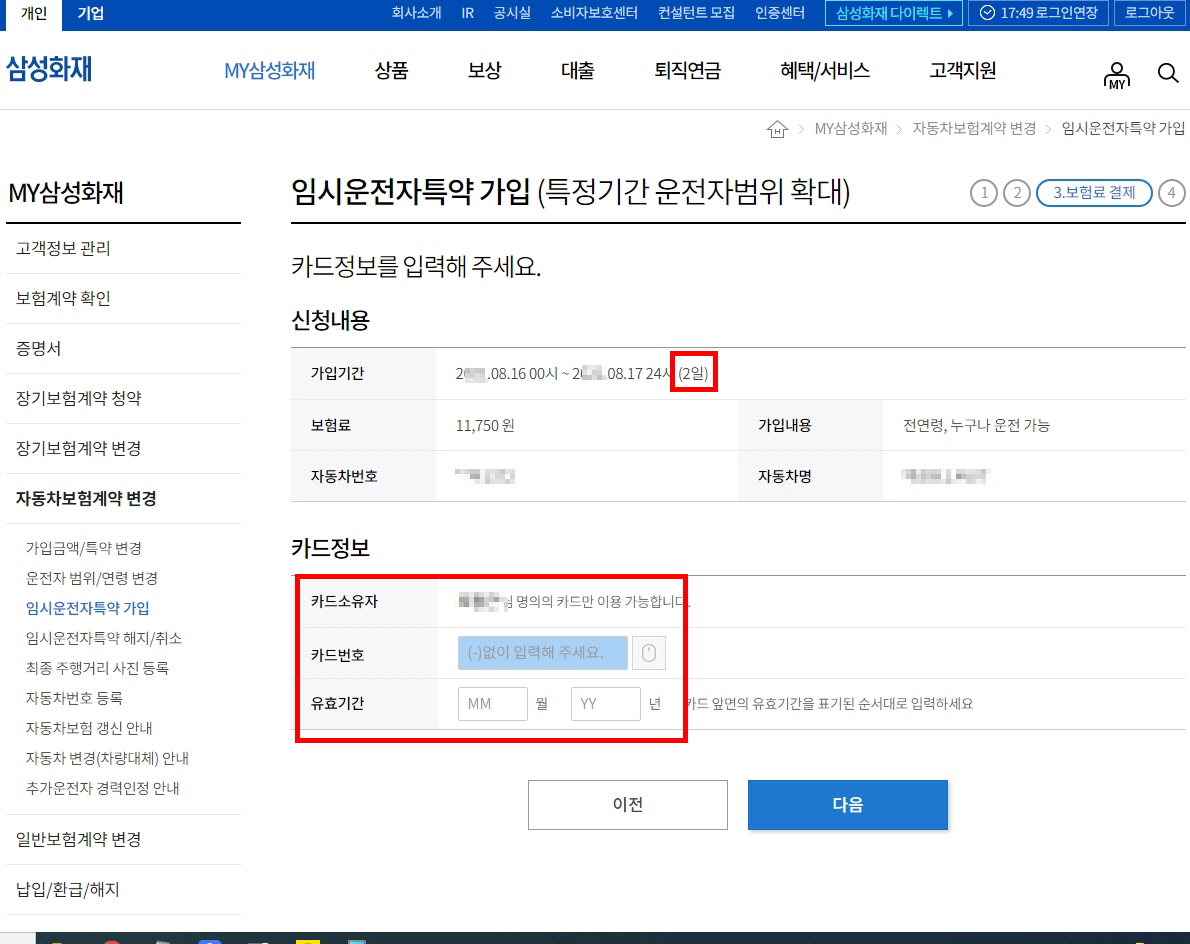1190x944 pixels.
Task: Select 추가운전자 경력인정 안내 submenu
Action: click(x=102, y=788)
